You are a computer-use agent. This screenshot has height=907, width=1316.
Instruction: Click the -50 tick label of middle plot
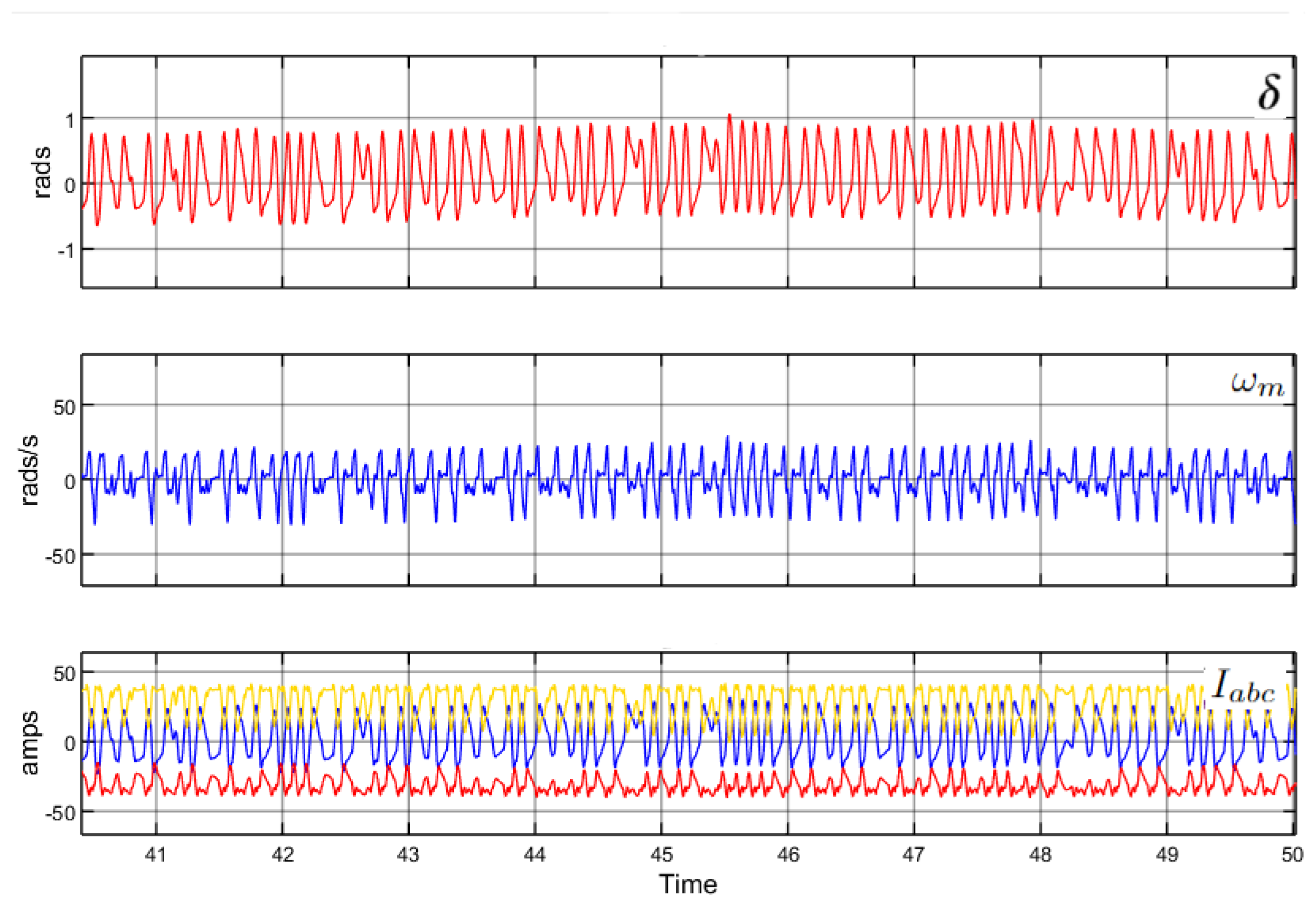point(60,556)
